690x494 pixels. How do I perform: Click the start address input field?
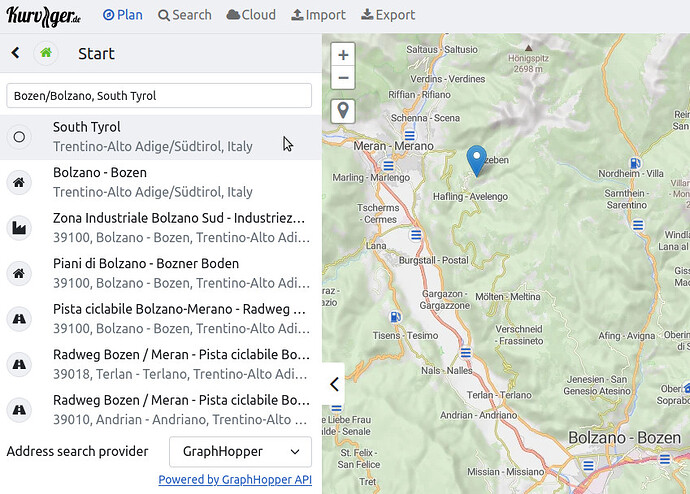tap(159, 96)
